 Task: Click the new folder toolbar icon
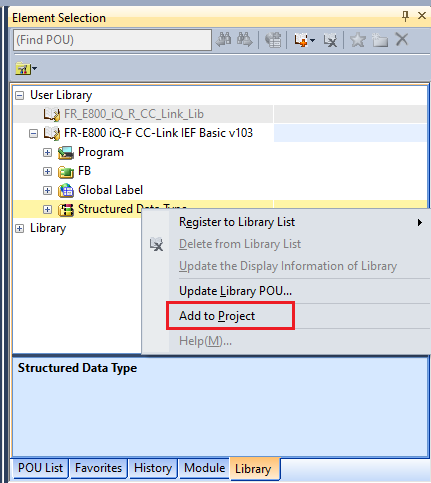pyautogui.click(x=380, y=40)
